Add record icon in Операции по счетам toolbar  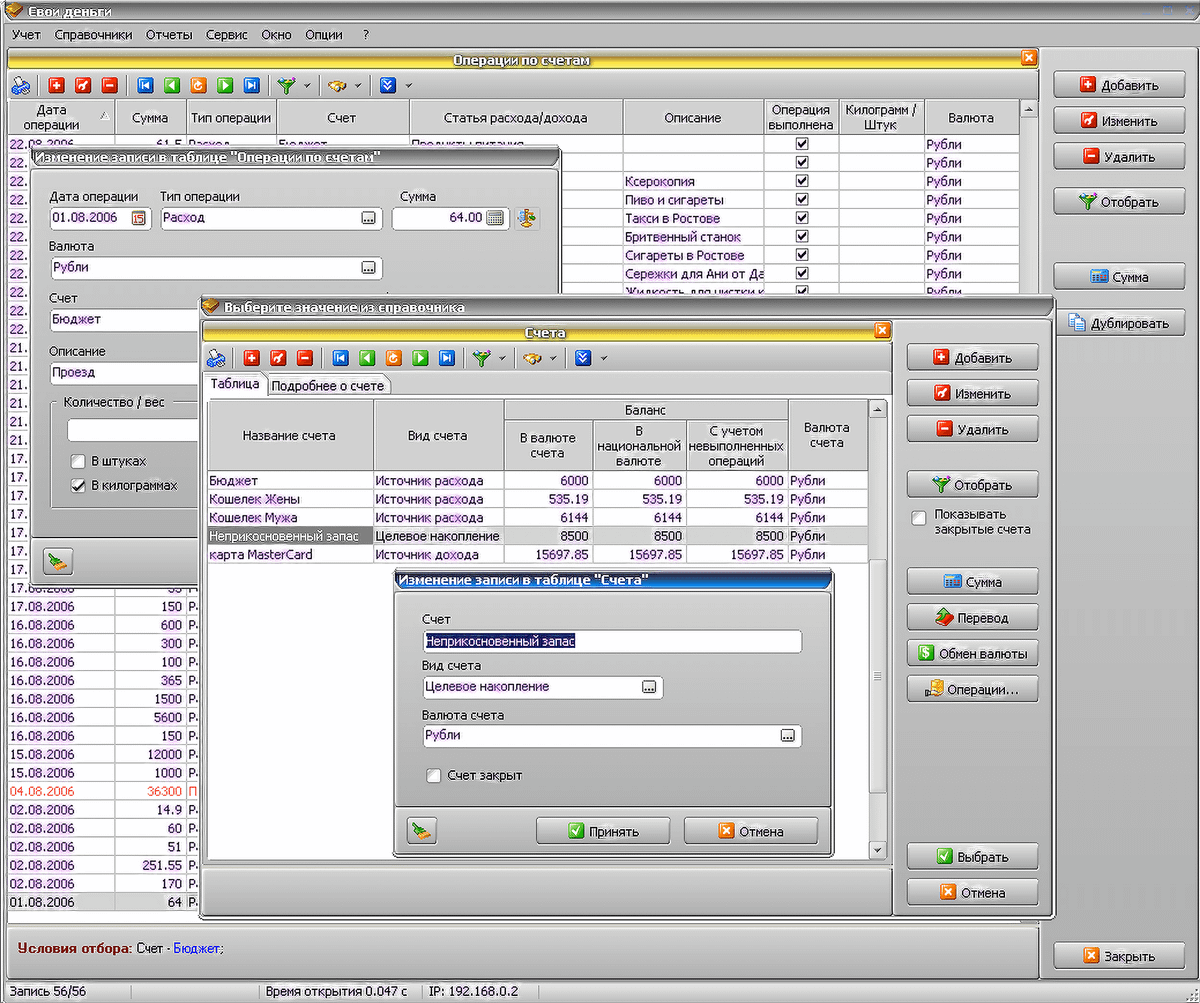pyautogui.click(x=56, y=86)
